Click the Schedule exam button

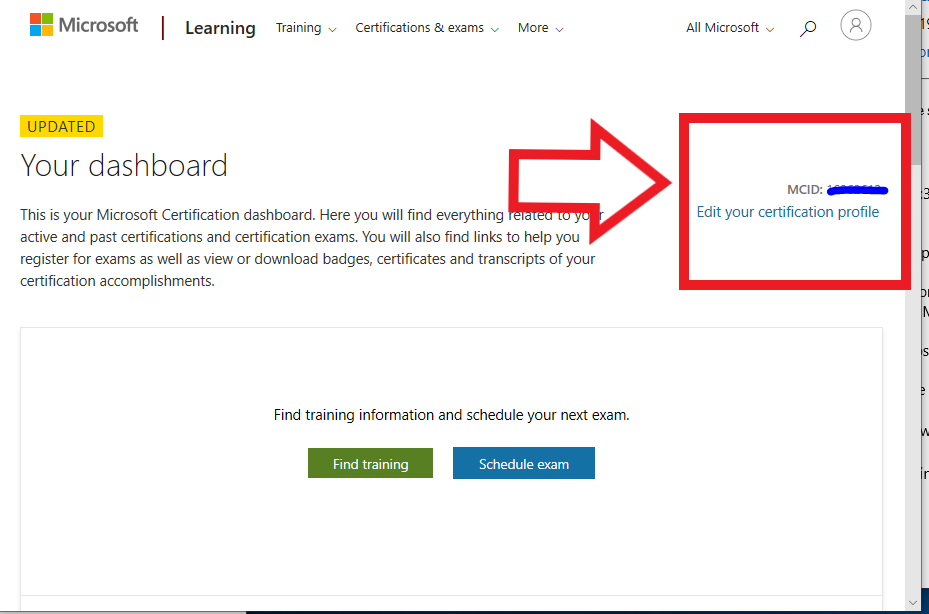click(x=524, y=463)
